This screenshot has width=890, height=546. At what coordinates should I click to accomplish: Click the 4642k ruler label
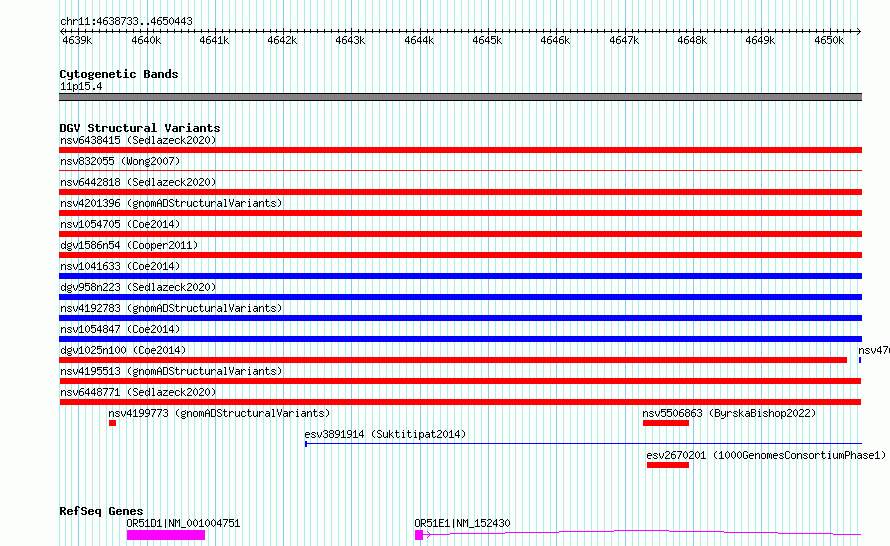pyautogui.click(x=282, y=41)
